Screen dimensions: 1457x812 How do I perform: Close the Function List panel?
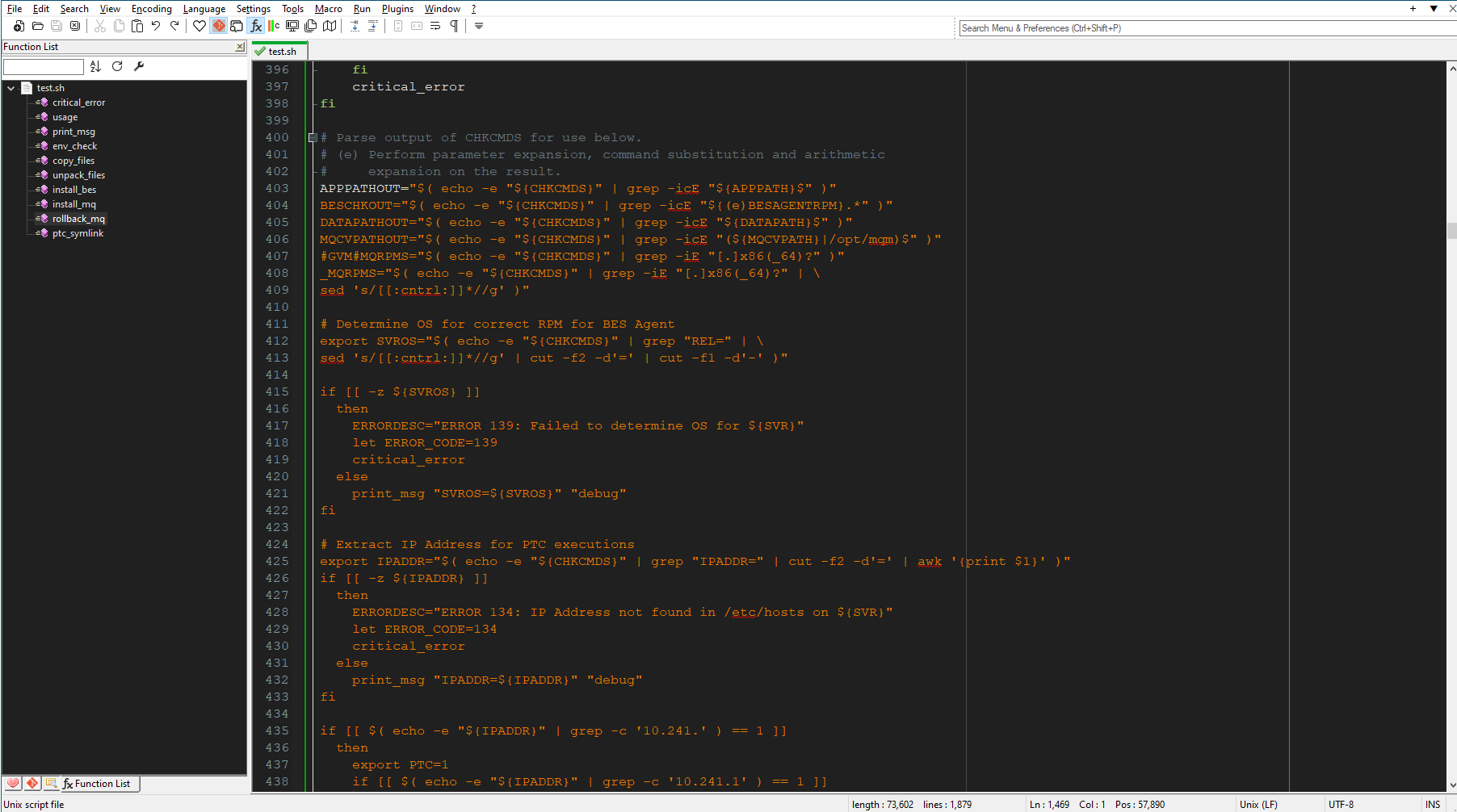click(x=240, y=47)
